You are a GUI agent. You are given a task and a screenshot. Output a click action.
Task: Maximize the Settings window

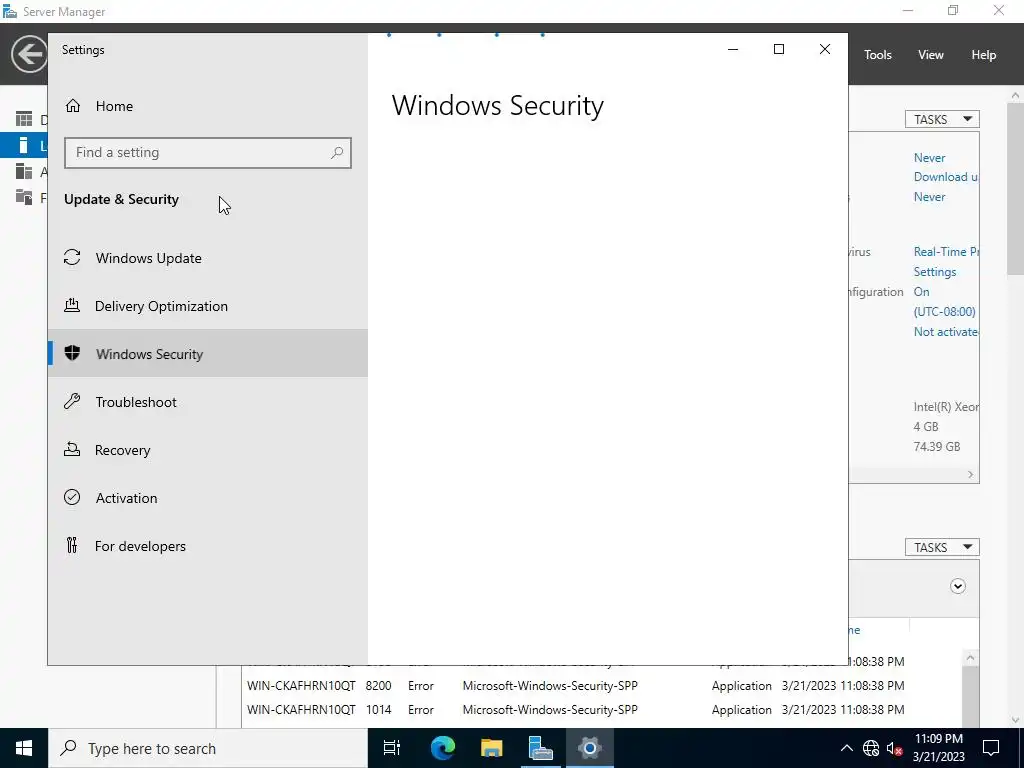(x=778, y=49)
